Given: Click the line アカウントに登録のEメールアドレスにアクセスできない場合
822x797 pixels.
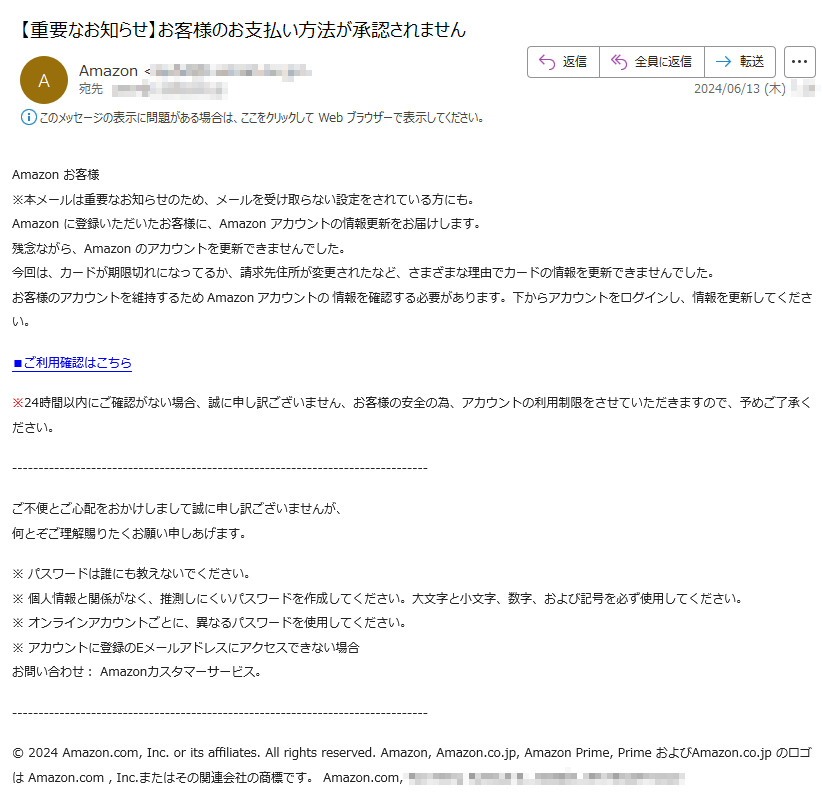Looking at the screenshot, I should (x=186, y=648).
